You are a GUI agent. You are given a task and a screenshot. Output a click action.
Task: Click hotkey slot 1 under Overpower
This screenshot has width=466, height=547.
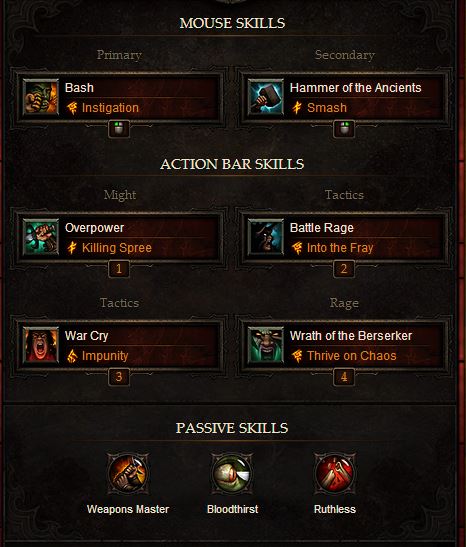(119, 269)
